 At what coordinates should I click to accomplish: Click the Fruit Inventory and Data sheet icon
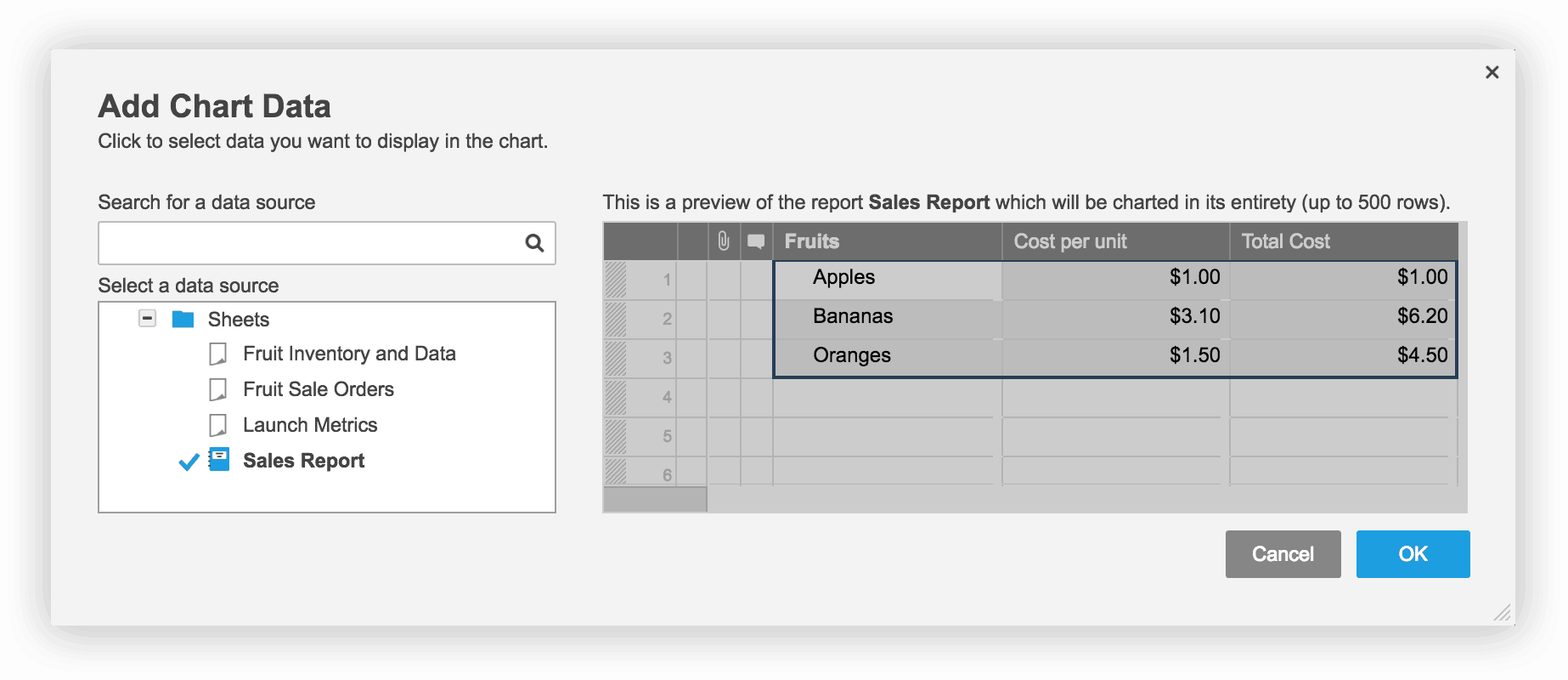(218, 354)
